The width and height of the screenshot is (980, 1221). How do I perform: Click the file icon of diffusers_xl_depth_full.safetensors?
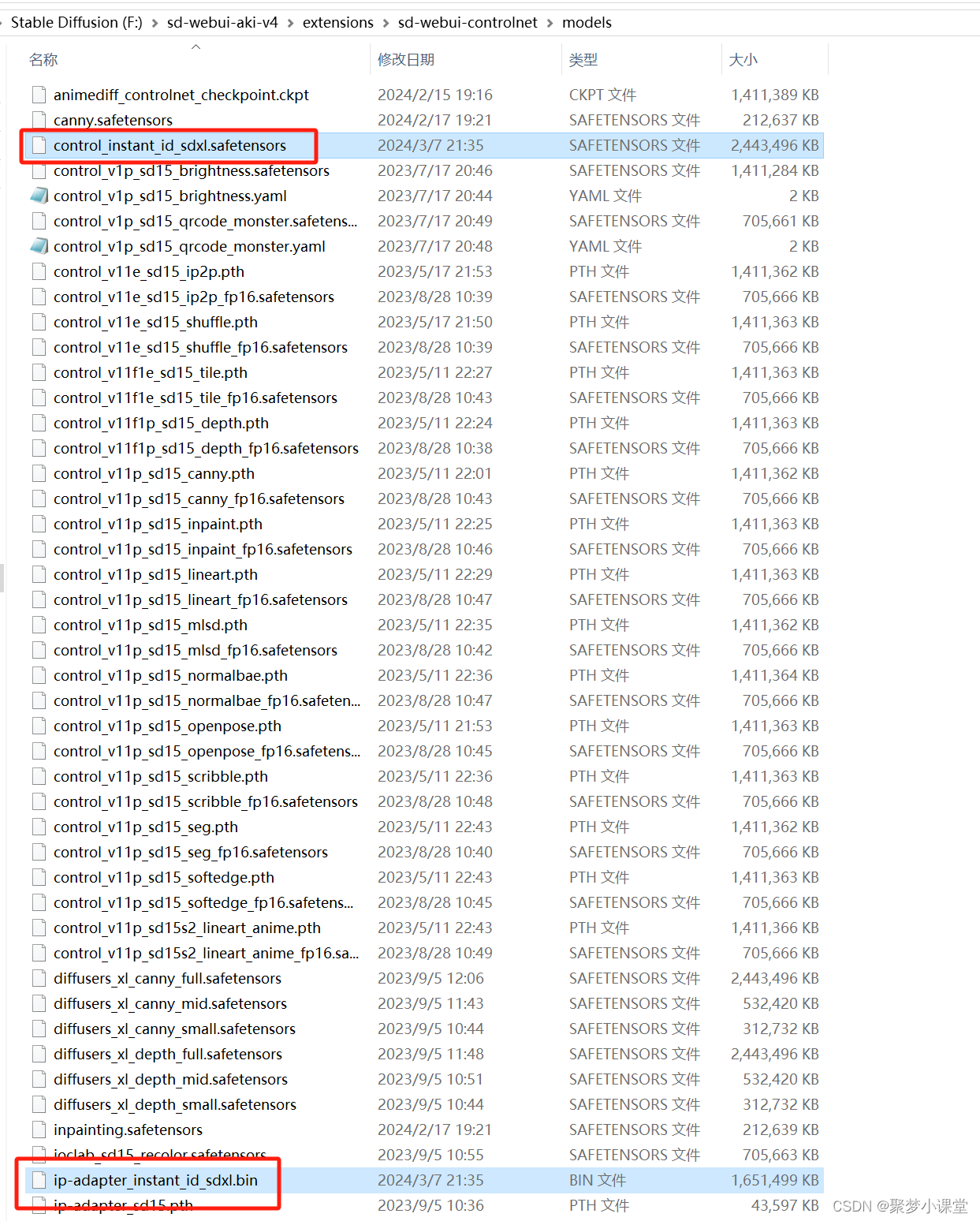click(39, 1054)
